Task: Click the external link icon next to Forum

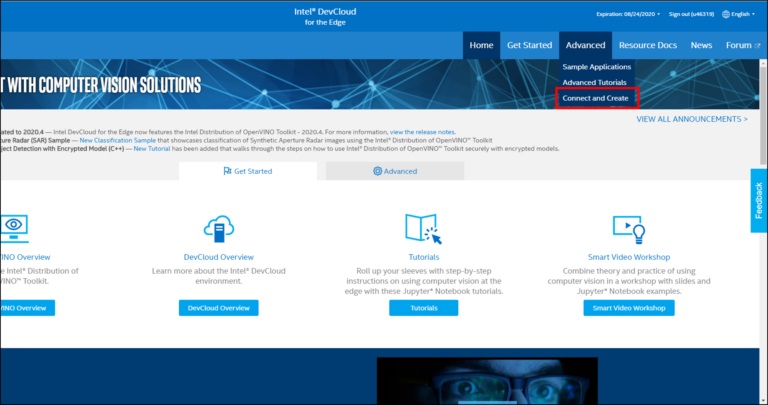Action: click(x=757, y=46)
